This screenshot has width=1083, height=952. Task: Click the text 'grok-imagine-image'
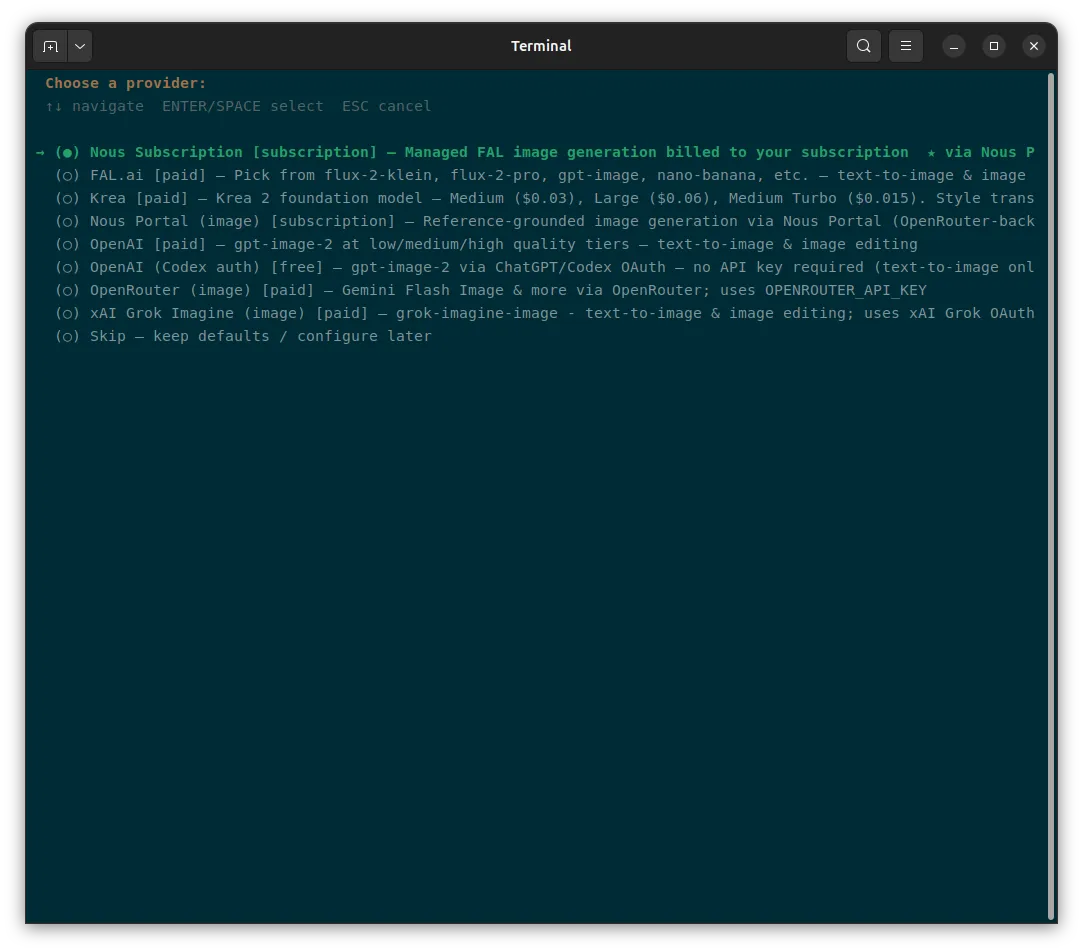pyautogui.click(x=477, y=314)
